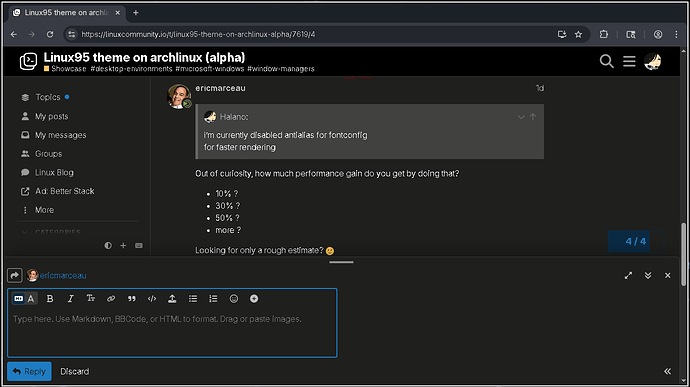Select the Linux95 theme browser tab
690x387 pixels.
67,13
